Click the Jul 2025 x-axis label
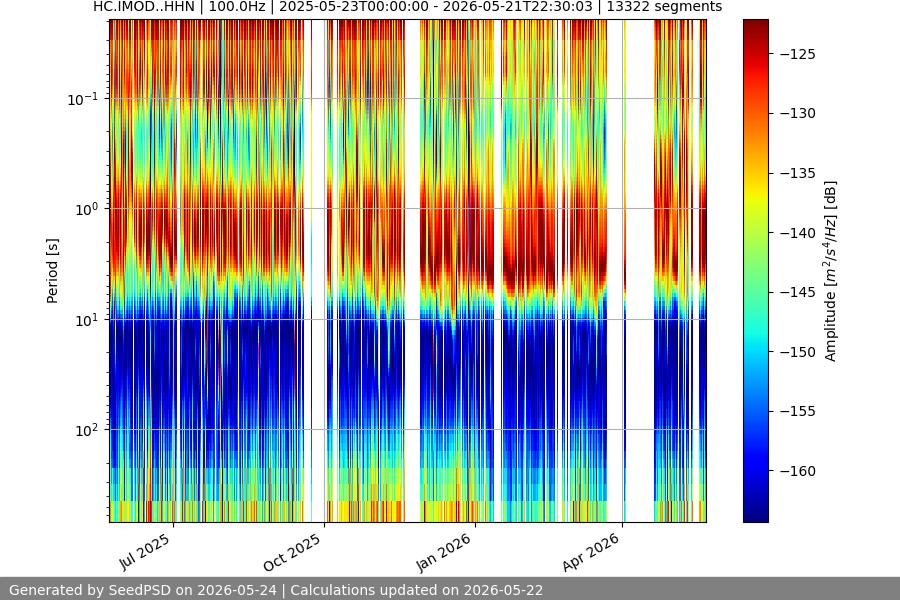This screenshot has height=600, width=900. tap(145, 551)
